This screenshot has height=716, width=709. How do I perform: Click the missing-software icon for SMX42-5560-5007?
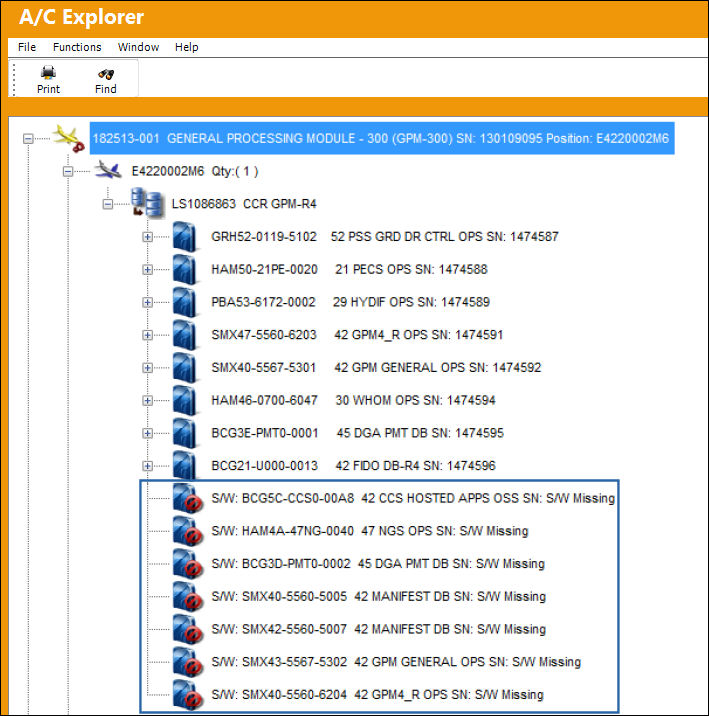[188, 630]
